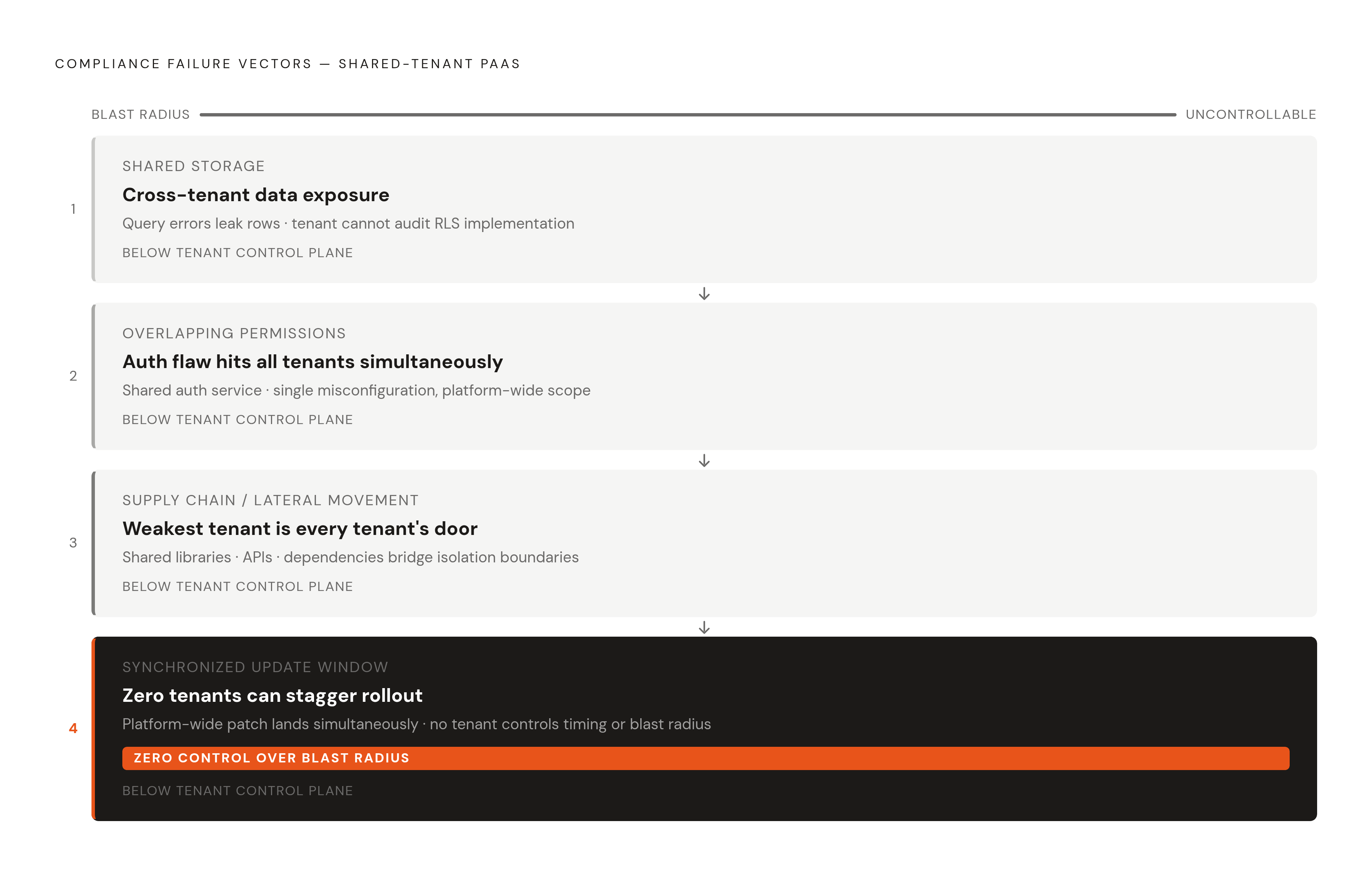Click the Shared Storage category label

pyautogui.click(x=194, y=166)
